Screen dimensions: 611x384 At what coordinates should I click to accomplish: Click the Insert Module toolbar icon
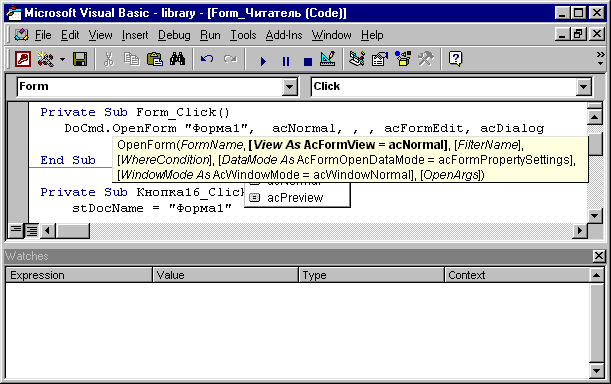pyautogui.click(x=46, y=59)
